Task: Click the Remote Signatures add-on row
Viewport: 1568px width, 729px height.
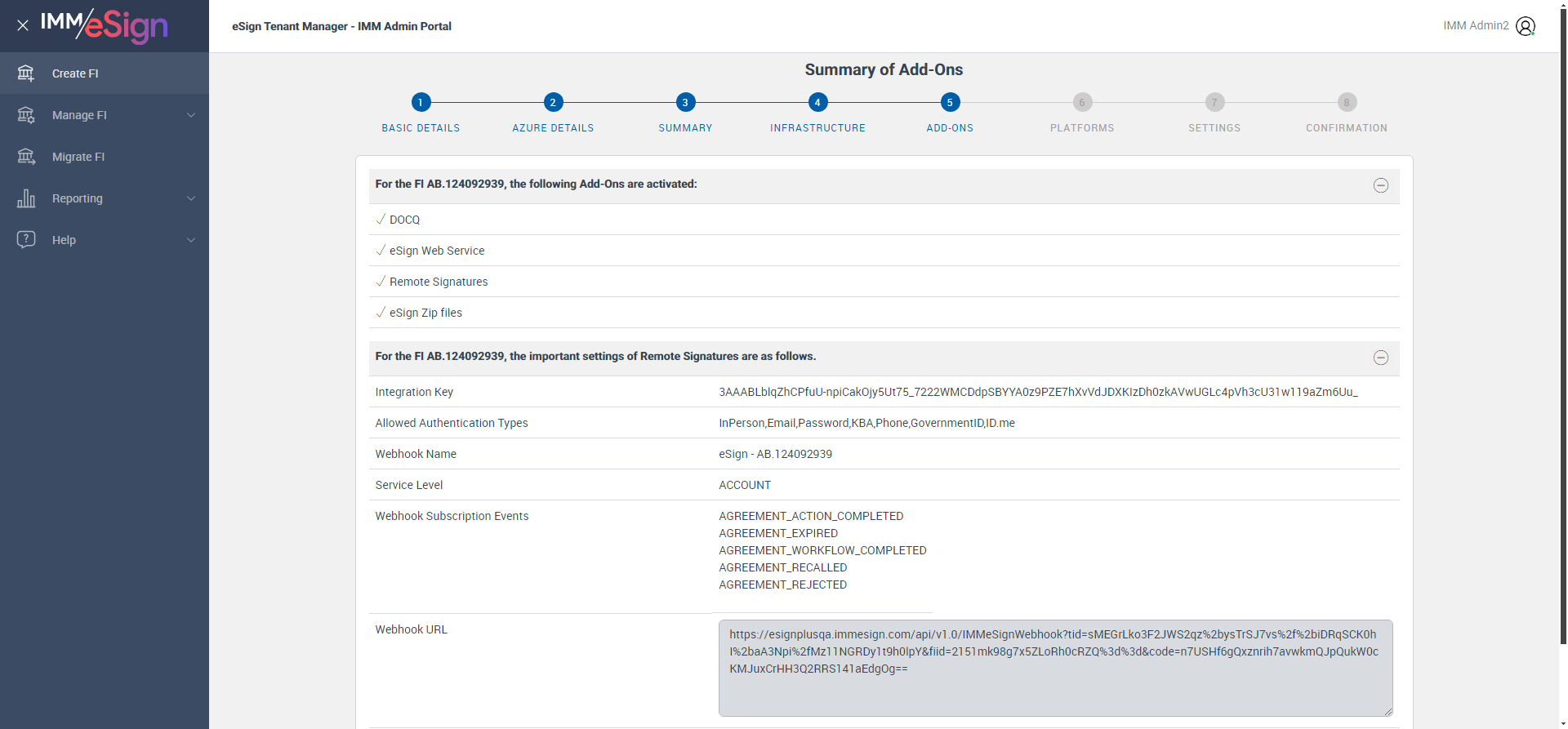Action: click(884, 282)
